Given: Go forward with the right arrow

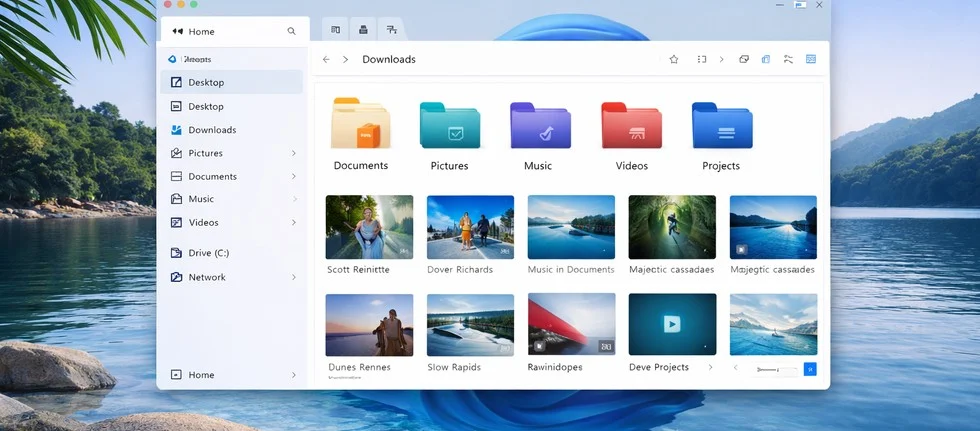Looking at the screenshot, I should click(x=346, y=60).
